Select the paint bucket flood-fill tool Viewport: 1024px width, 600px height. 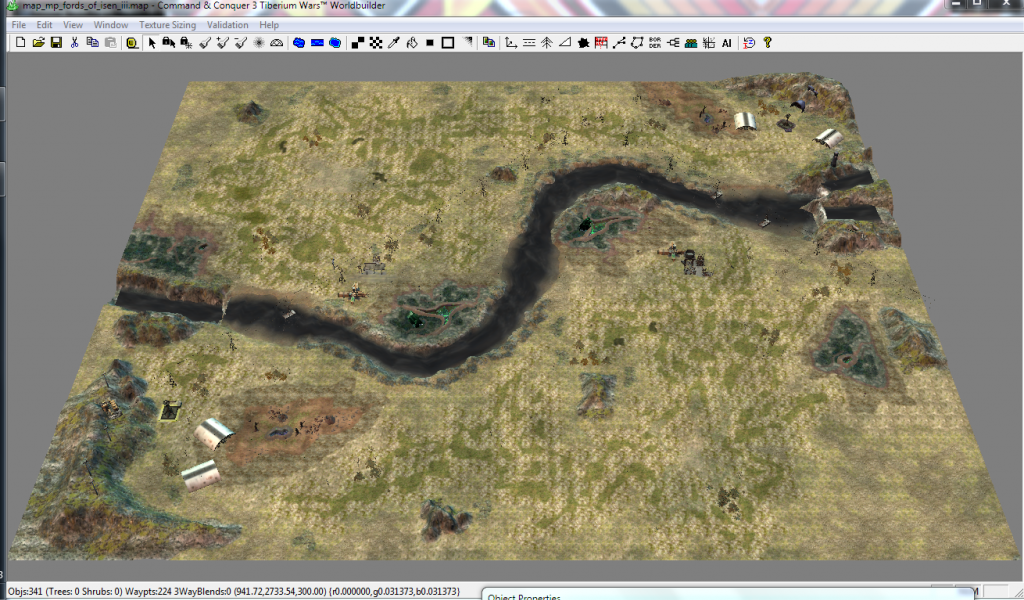pyautogui.click(x=412, y=43)
